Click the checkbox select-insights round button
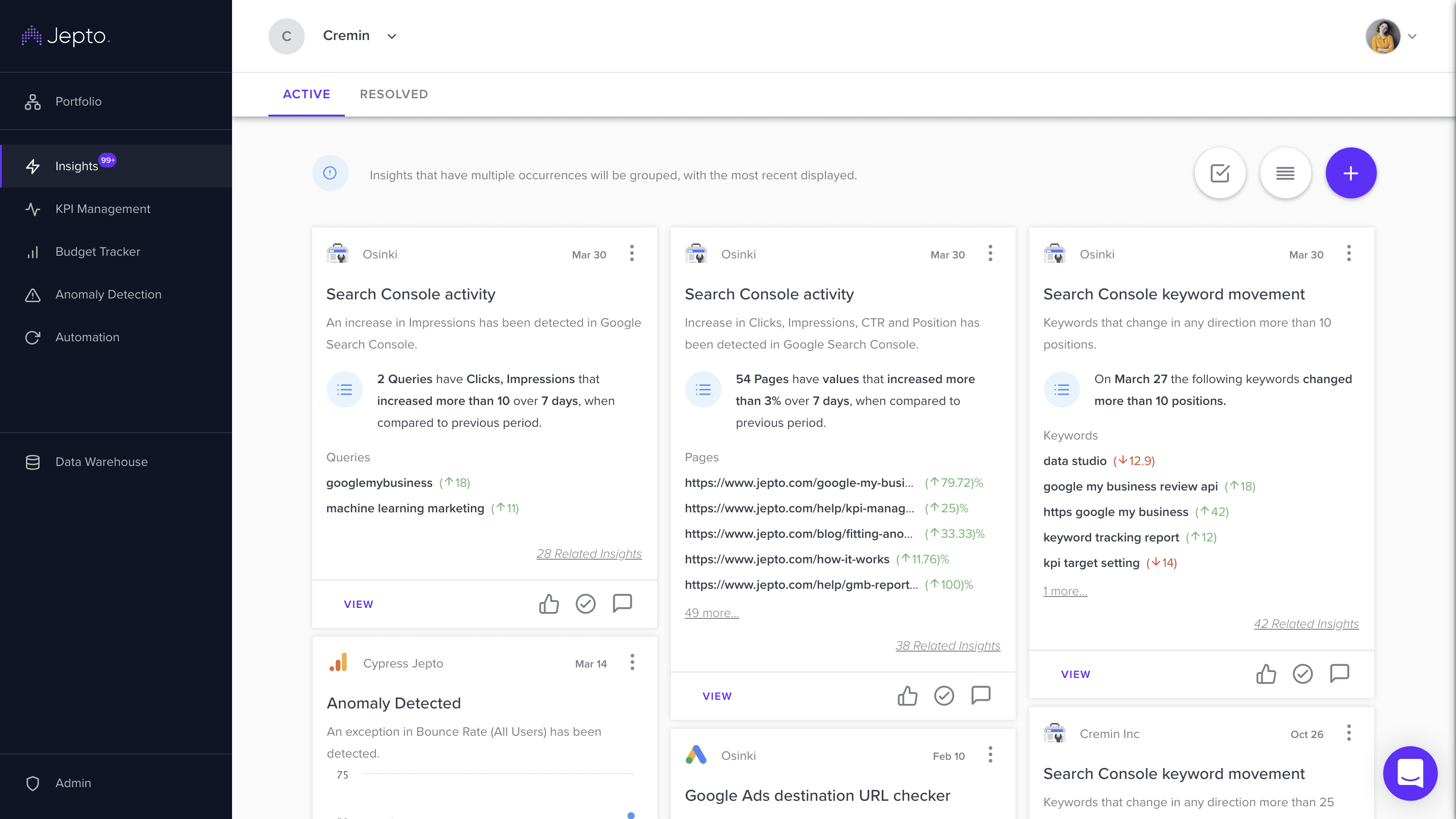This screenshot has width=1456, height=819. pos(1220,173)
